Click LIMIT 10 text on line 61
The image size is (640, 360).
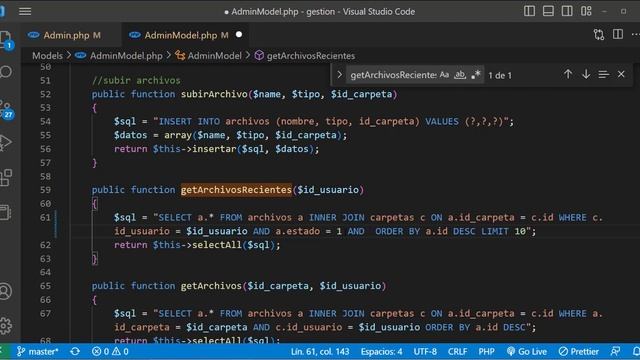[503, 231]
